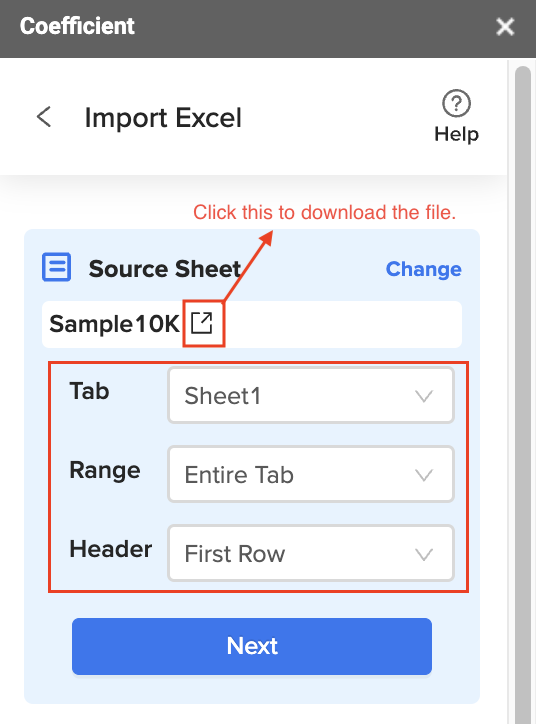Screen dimensions: 536x724
Task: Click the Header field label
Action: 110,549
